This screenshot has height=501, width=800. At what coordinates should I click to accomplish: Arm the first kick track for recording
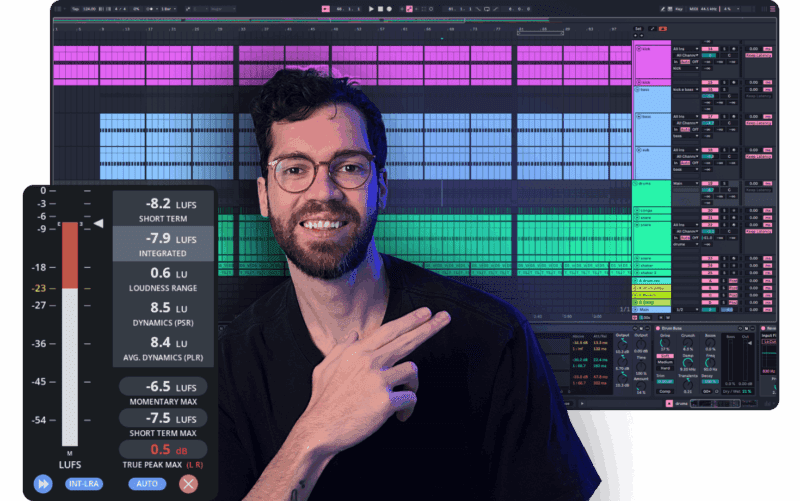click(734, 49)
